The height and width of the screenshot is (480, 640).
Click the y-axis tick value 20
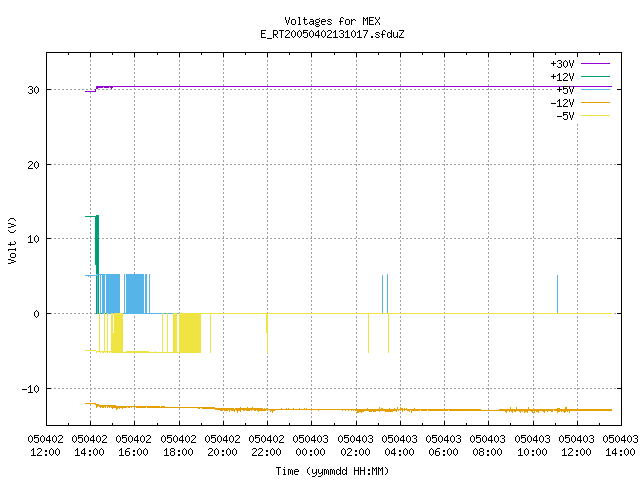pyautogui.click(x=33, y=165)
